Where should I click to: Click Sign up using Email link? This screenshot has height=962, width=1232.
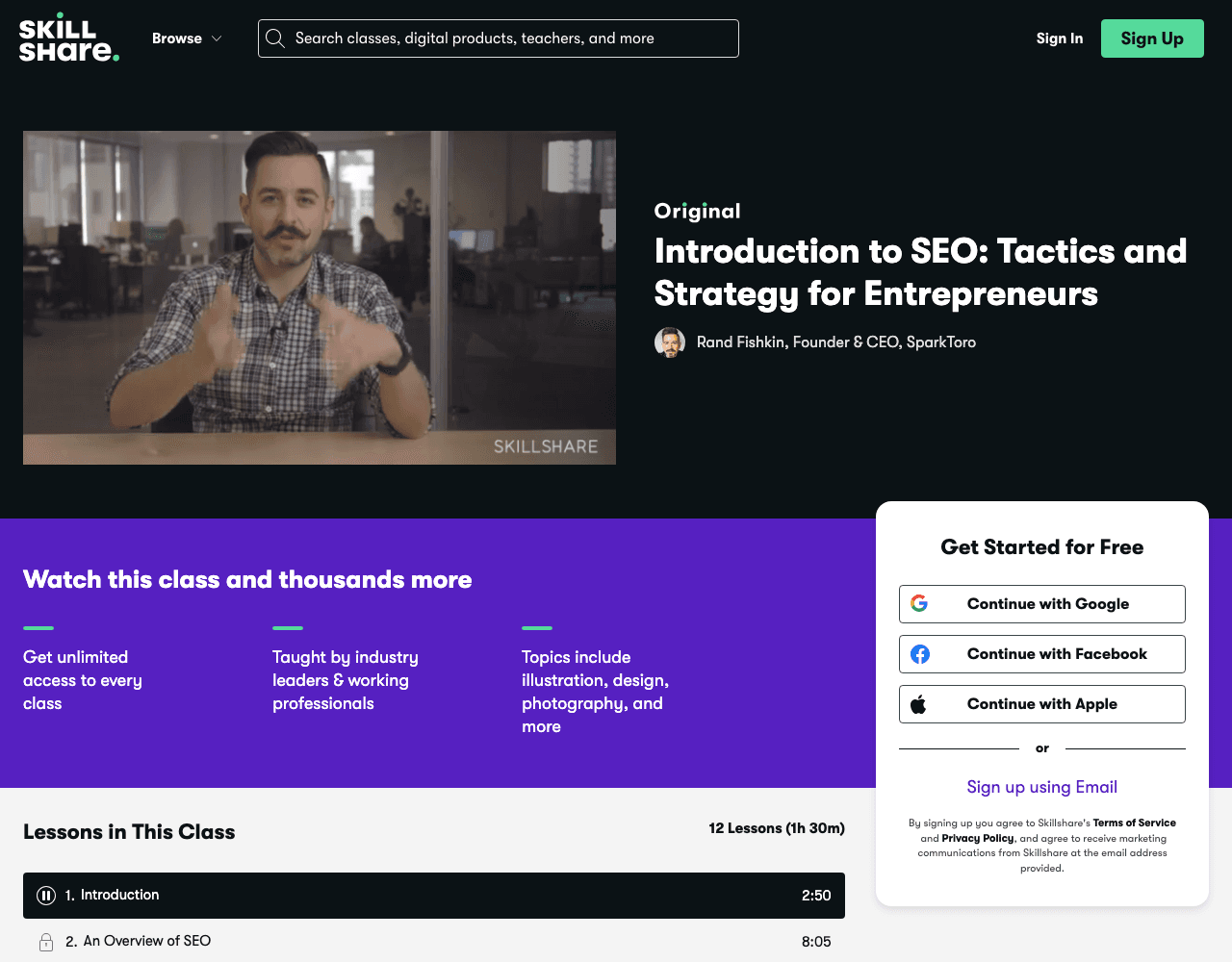tap(1042, 787)
